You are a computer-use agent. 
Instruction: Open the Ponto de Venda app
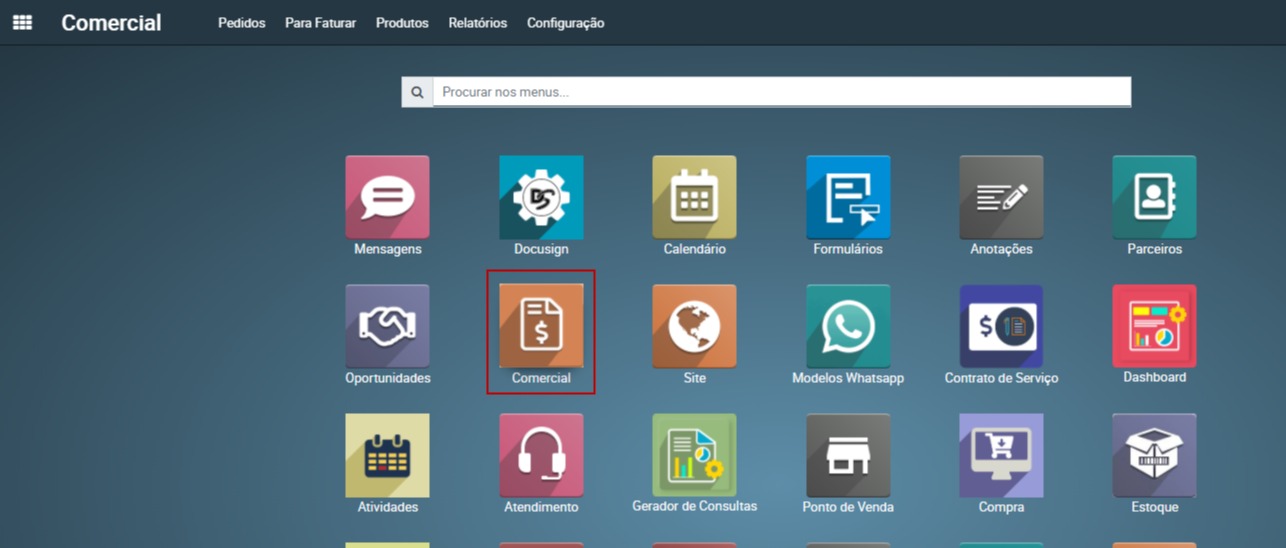pos(848,456)
